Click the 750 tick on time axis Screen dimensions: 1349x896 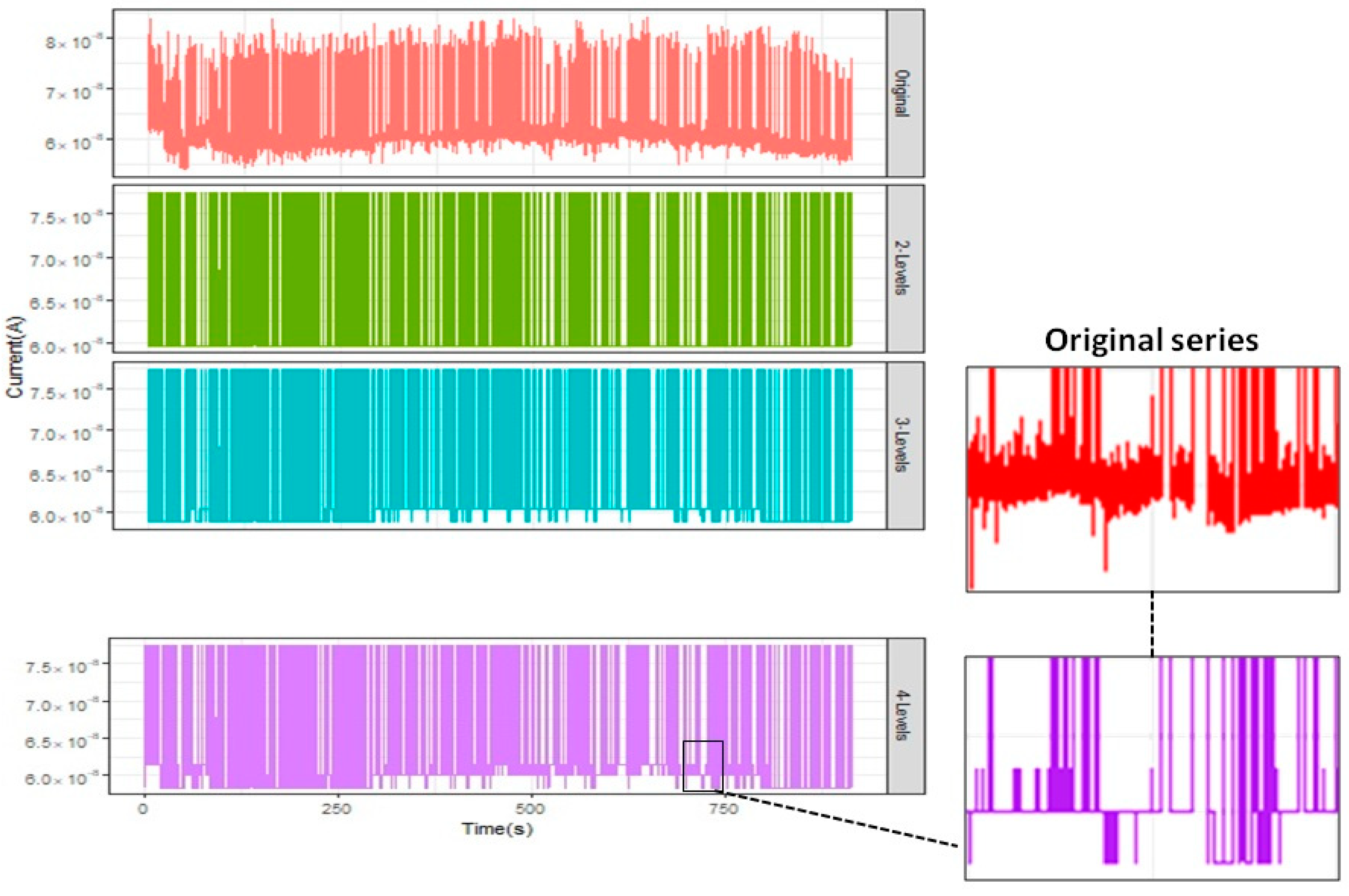724,810
